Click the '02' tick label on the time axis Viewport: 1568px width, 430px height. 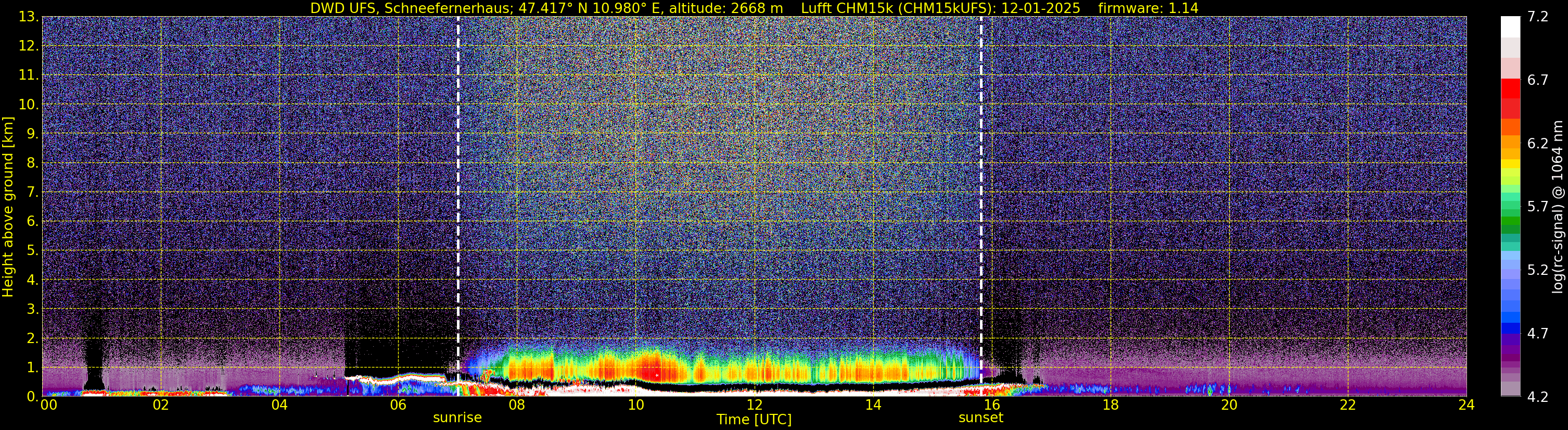tap(161, 405)
